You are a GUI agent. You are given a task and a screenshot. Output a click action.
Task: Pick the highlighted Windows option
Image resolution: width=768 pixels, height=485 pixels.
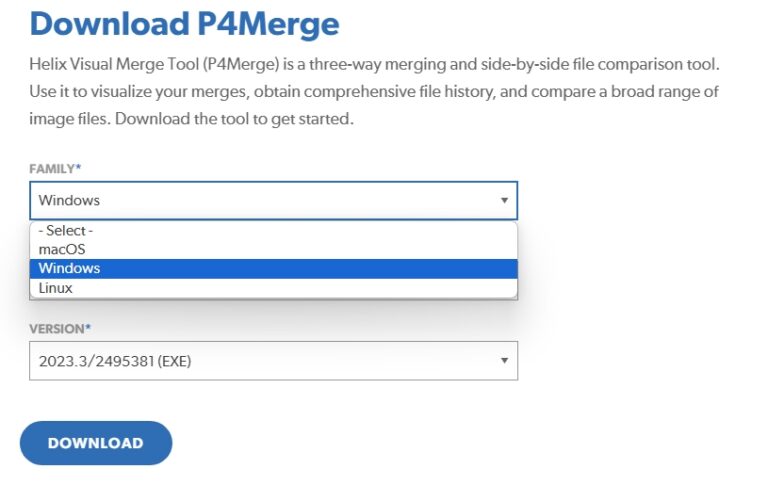click(x=70, y=268)
